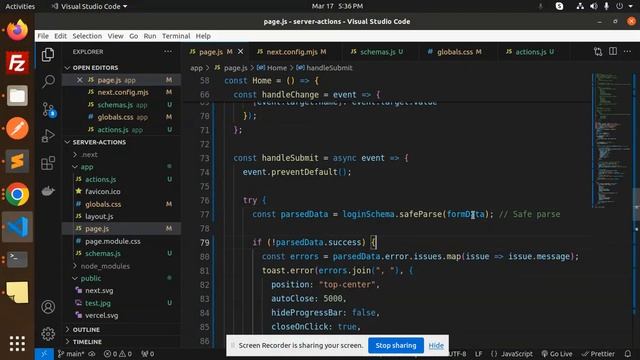This screenshot has width=640, height=360.
Task: Open FileZilla from the dock
Action: click(x=17, y=63)
